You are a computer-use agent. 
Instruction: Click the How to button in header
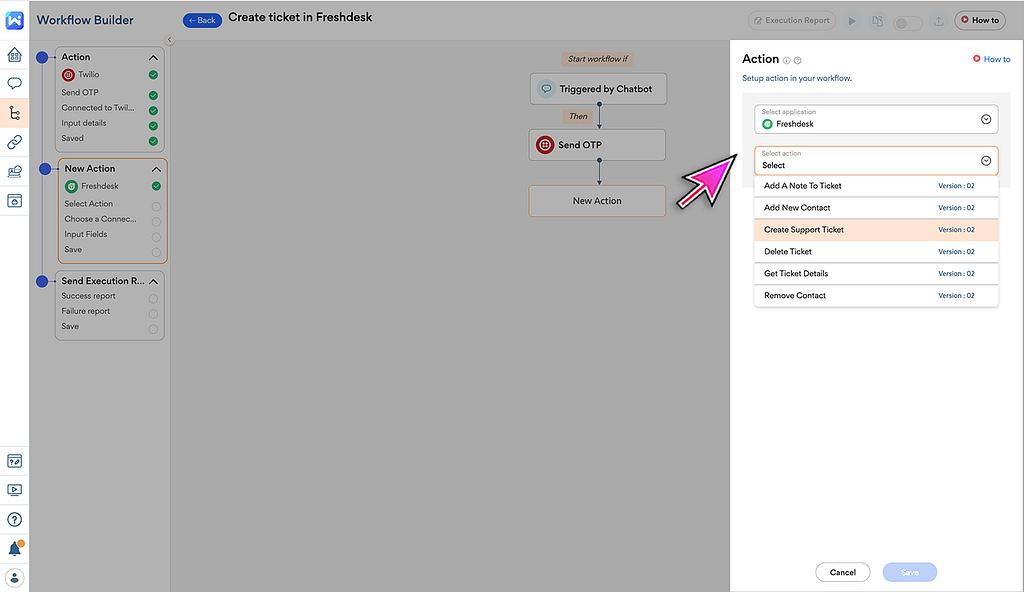click(x=980, y=20)
